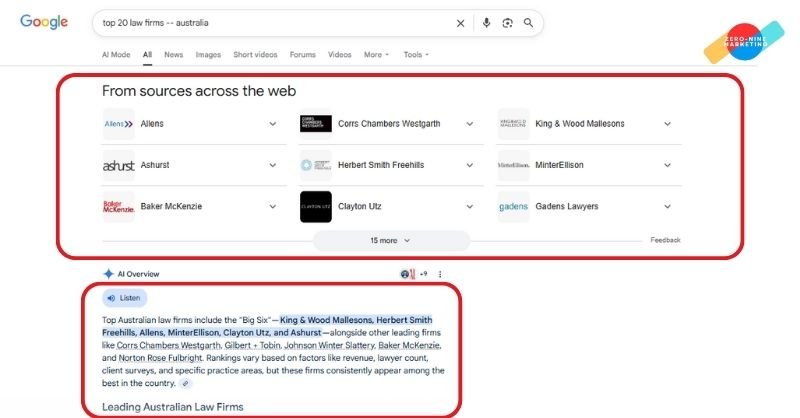Screen dimensions: 800x418
Task: Click the King & Wood Mallesons logo
Action: [513, 124]
